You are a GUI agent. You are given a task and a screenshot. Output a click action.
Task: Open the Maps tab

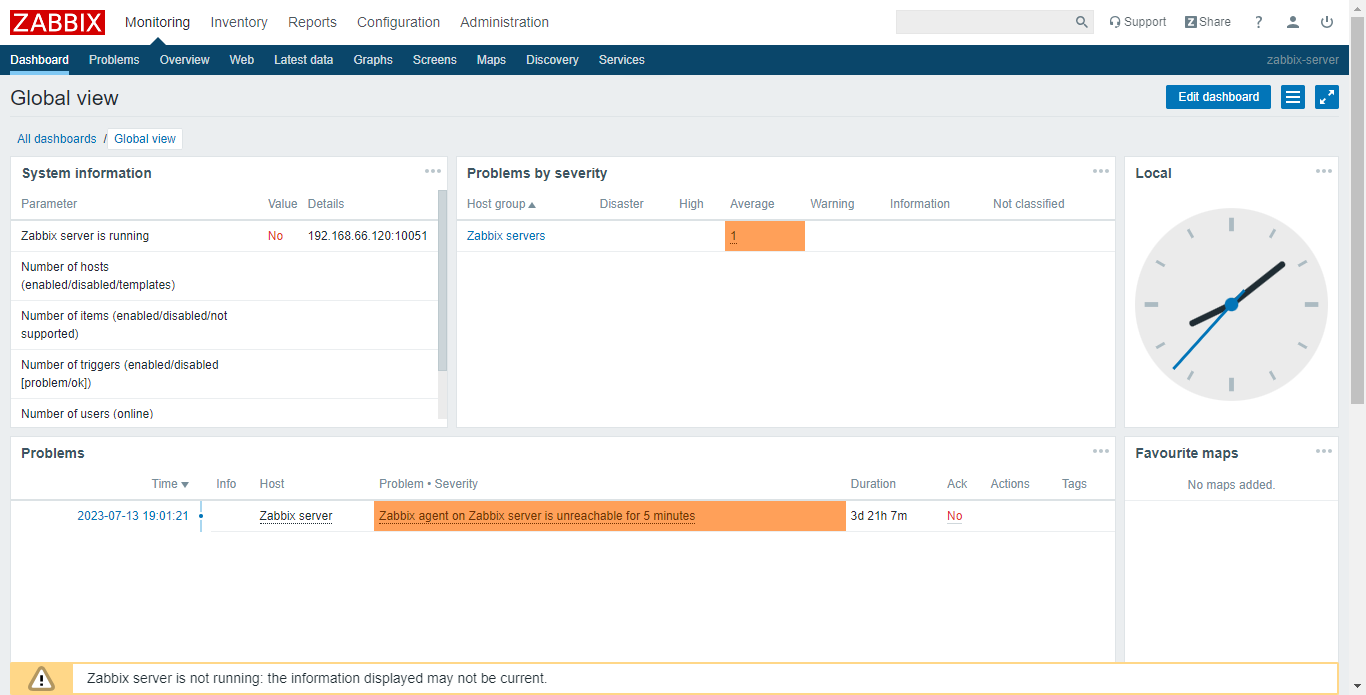491,60
